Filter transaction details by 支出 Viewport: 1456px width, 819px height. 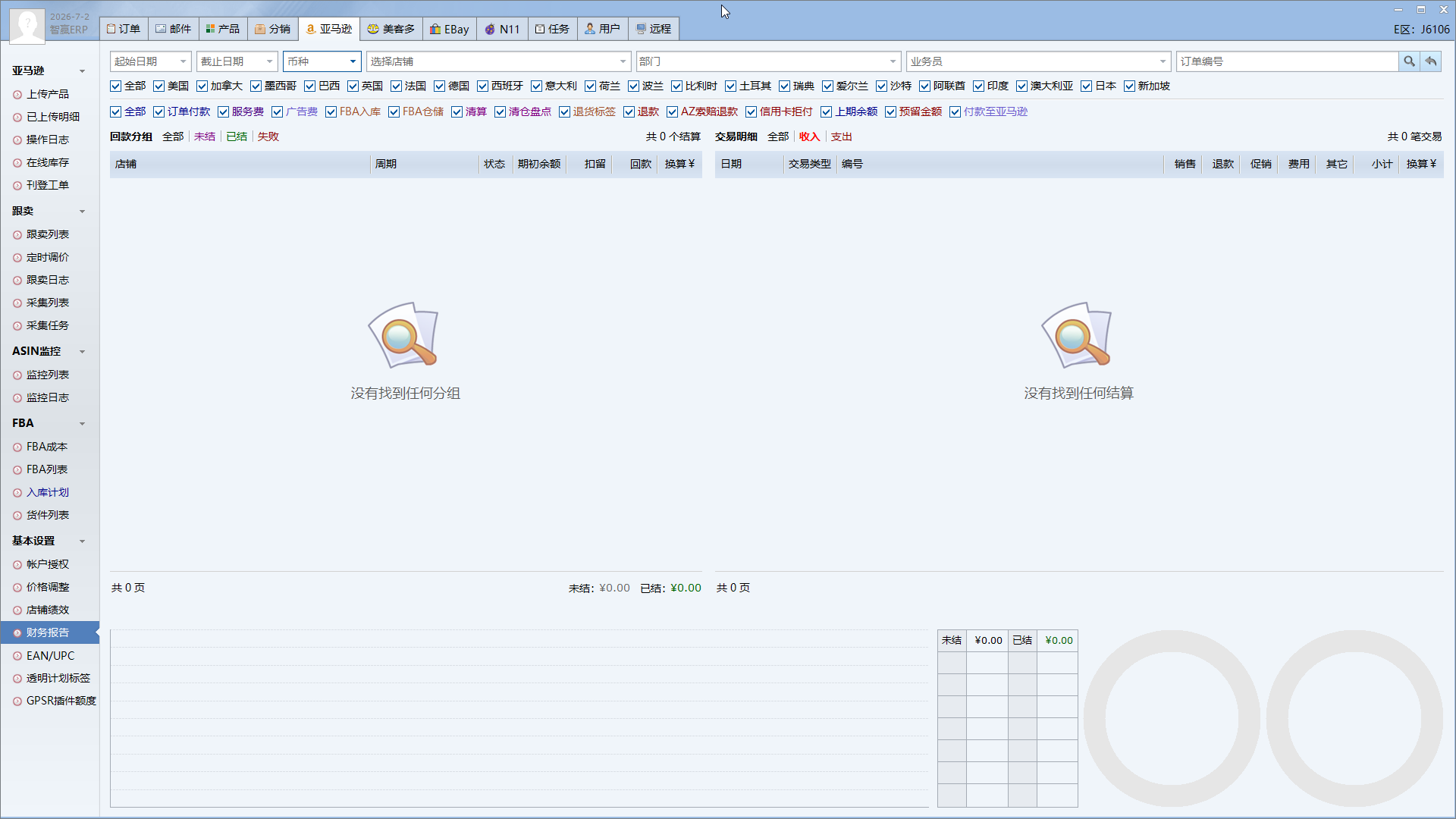click(842, 136)
